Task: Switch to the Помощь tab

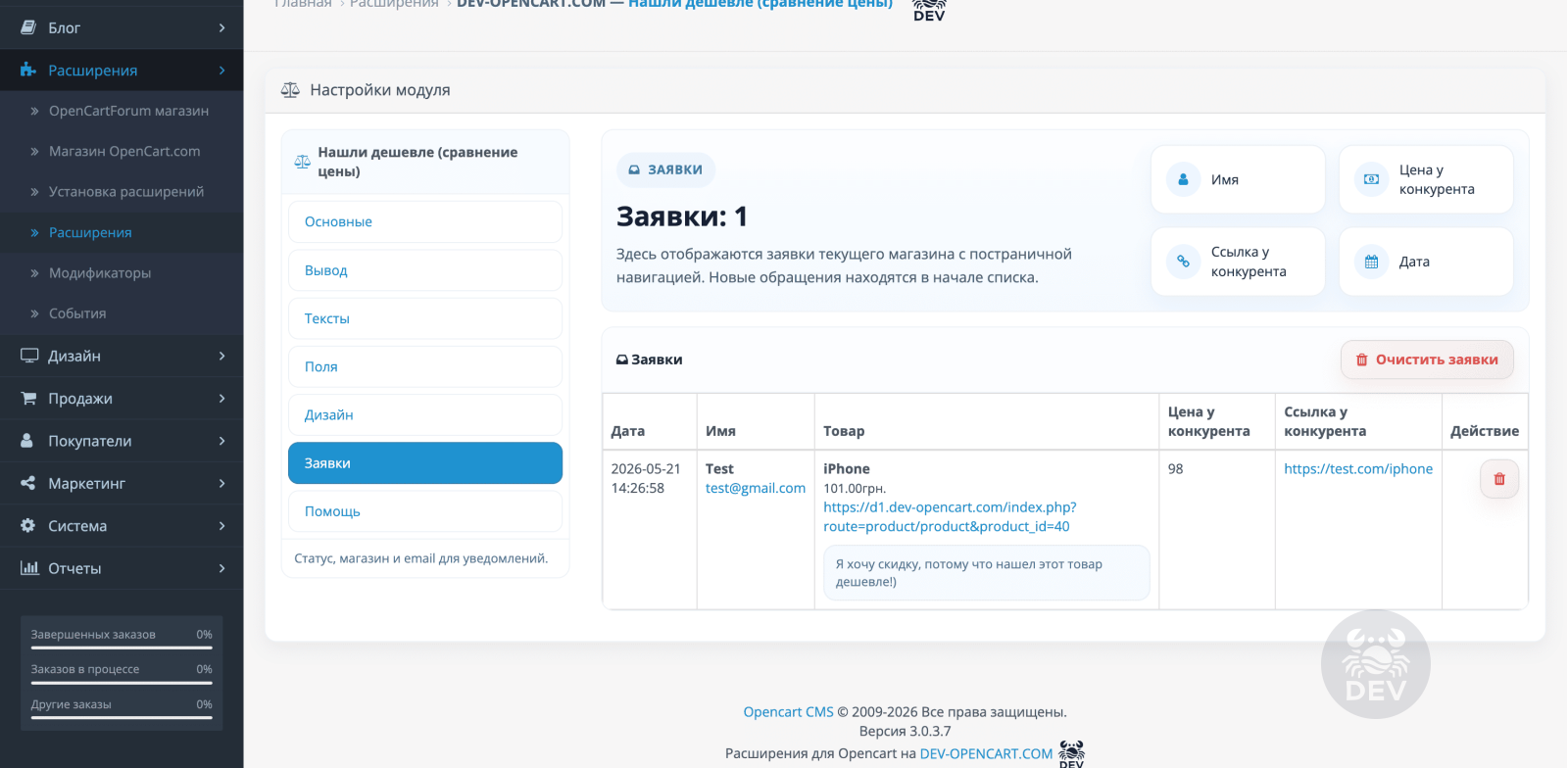Action: pos(425,511)
